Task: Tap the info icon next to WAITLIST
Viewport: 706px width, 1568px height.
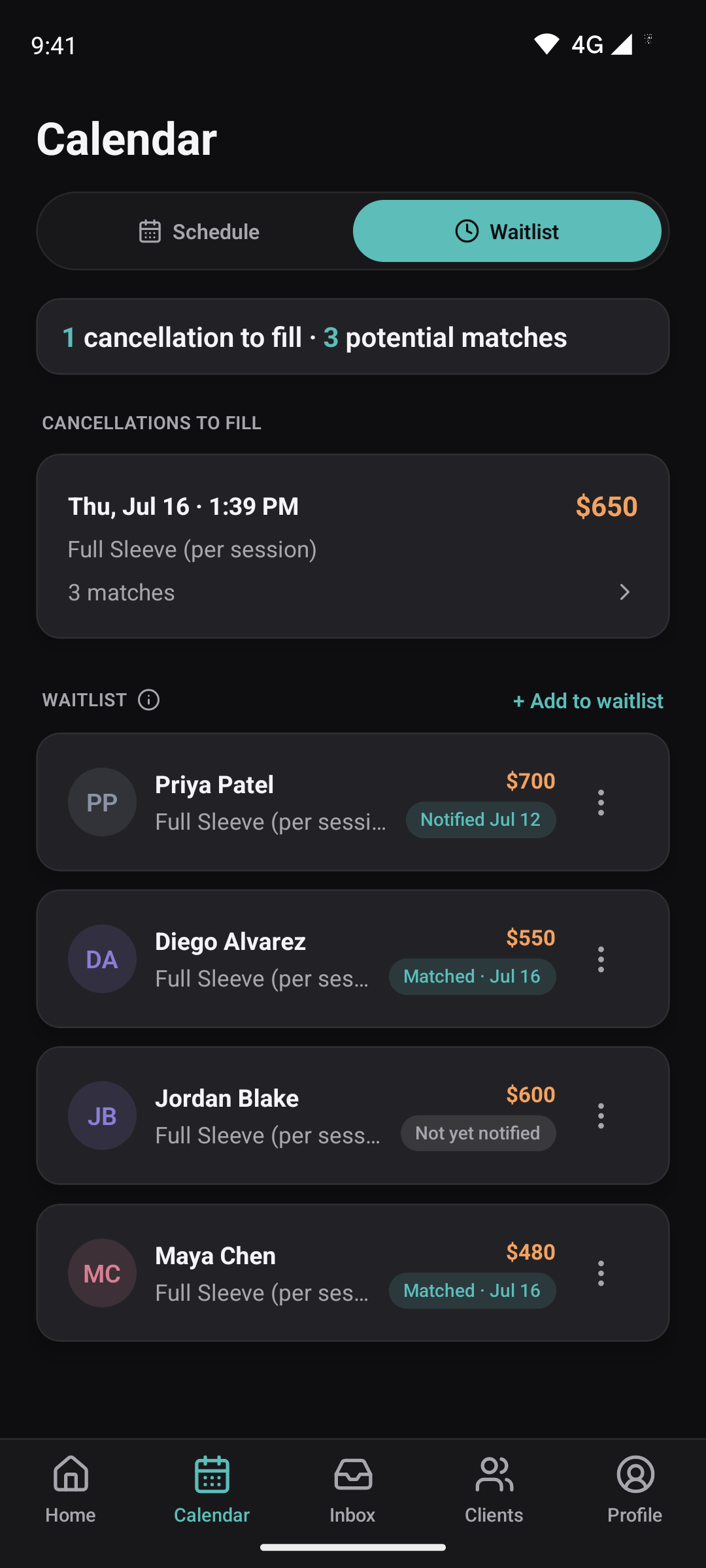Action: [148, 700]
